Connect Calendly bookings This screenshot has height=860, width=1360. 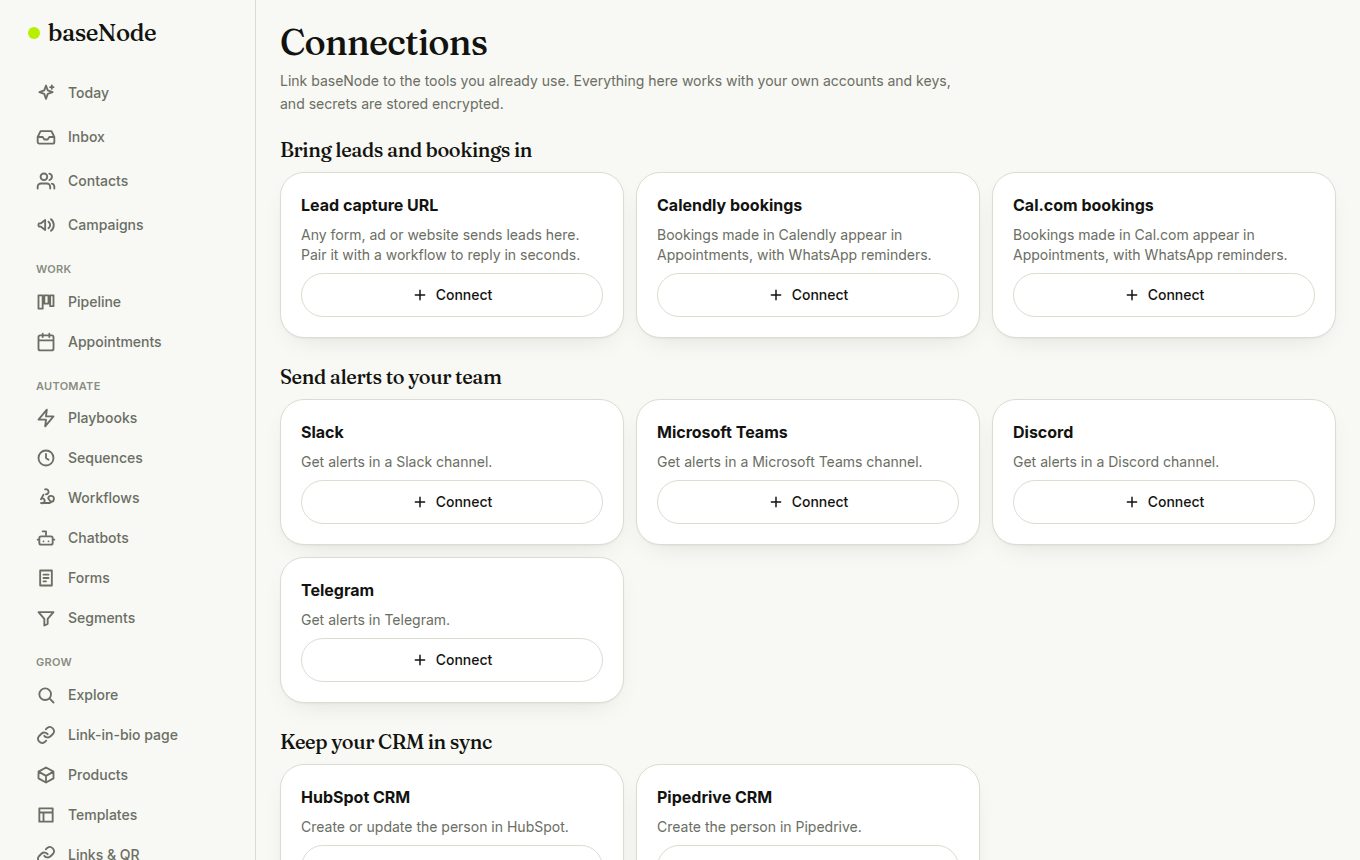click(x=808, y=295)
